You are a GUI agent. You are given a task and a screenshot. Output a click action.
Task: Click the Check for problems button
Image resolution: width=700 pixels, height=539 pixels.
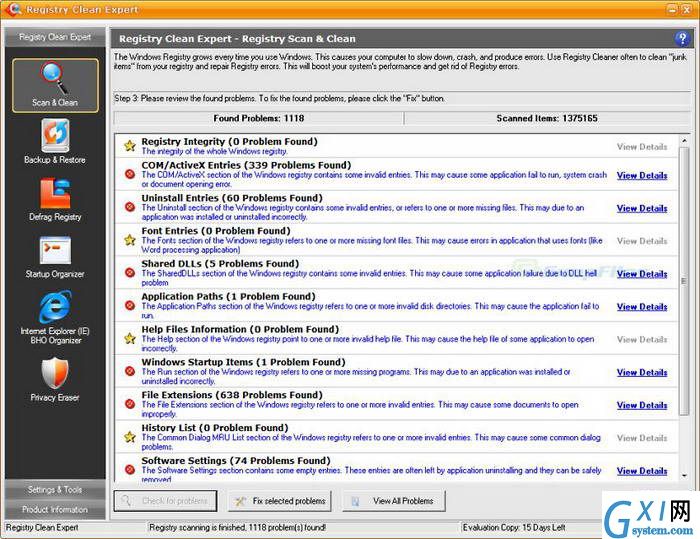165,501
